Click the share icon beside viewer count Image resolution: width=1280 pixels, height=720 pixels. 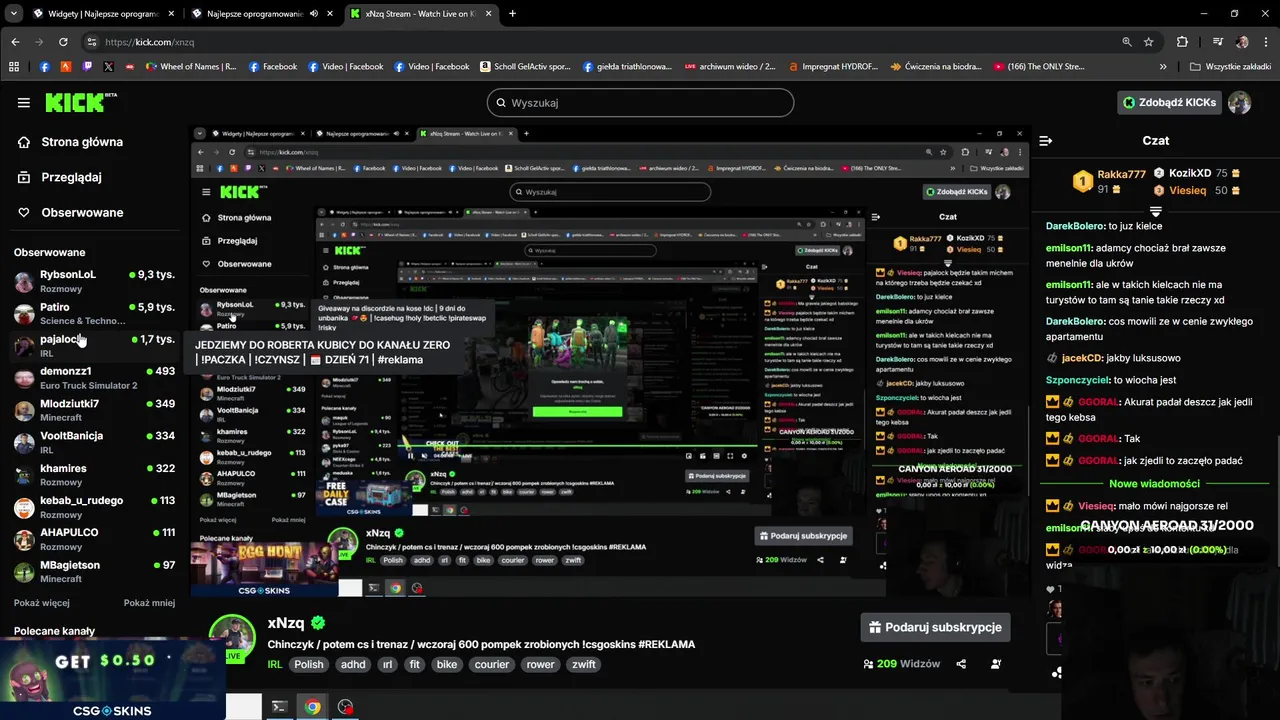pos(961,664)
